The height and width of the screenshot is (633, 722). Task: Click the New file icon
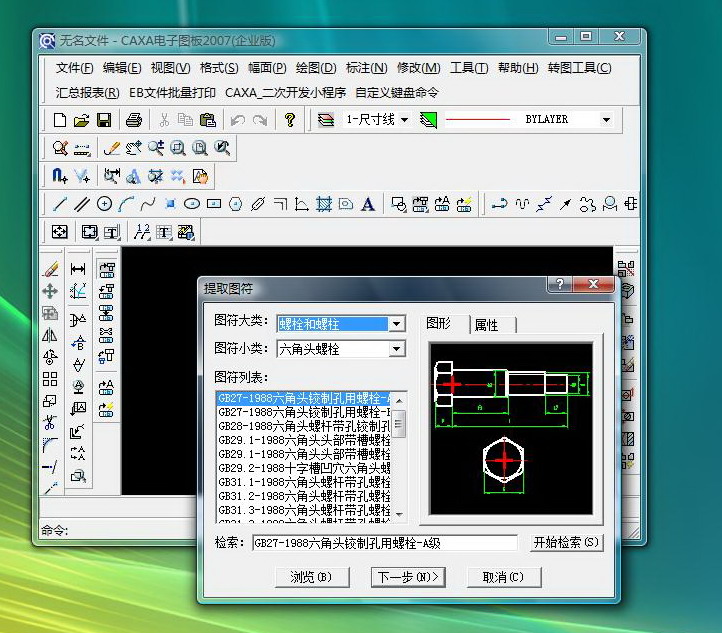60,120
